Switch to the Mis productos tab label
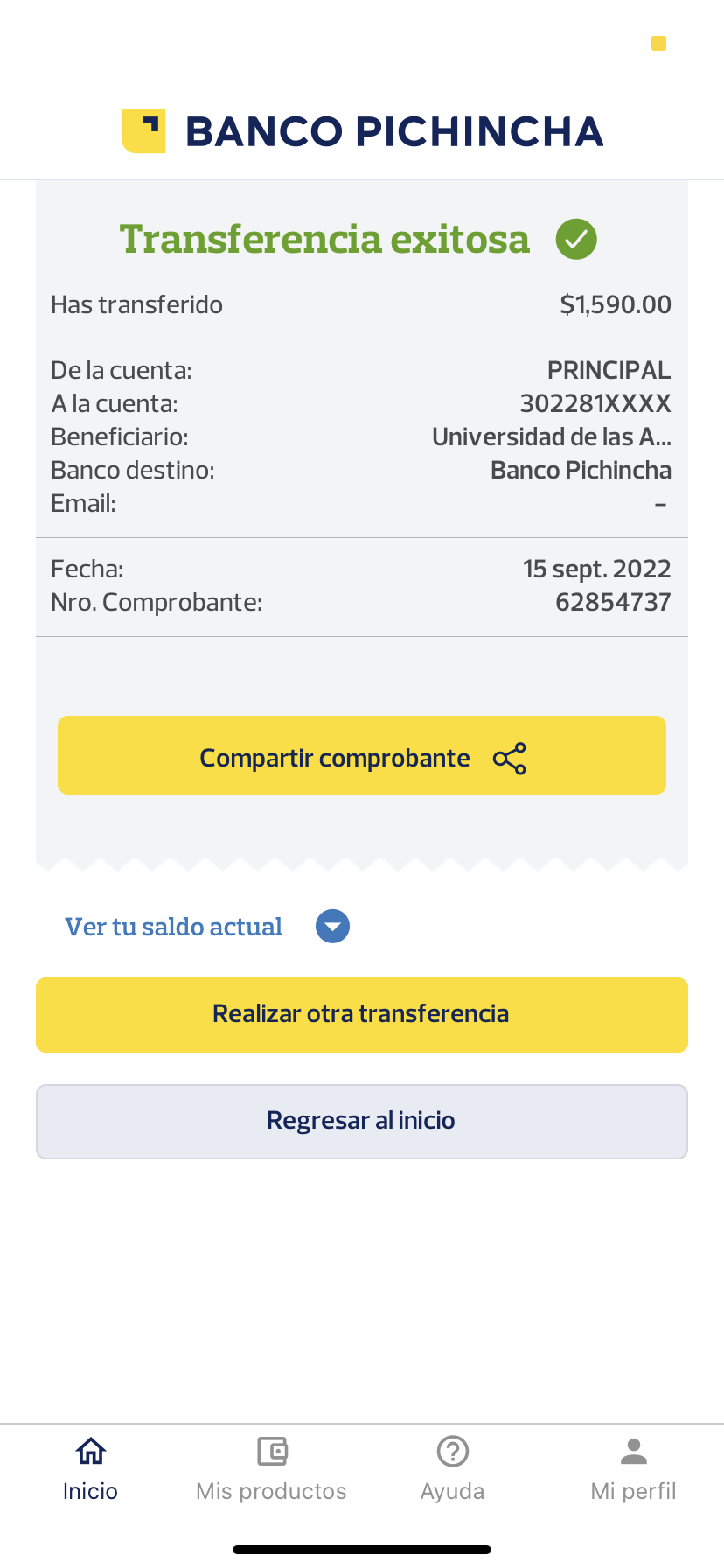The height and width of the screenshot is (1568, 724). pyautogui.click(x=271, y=1491)
